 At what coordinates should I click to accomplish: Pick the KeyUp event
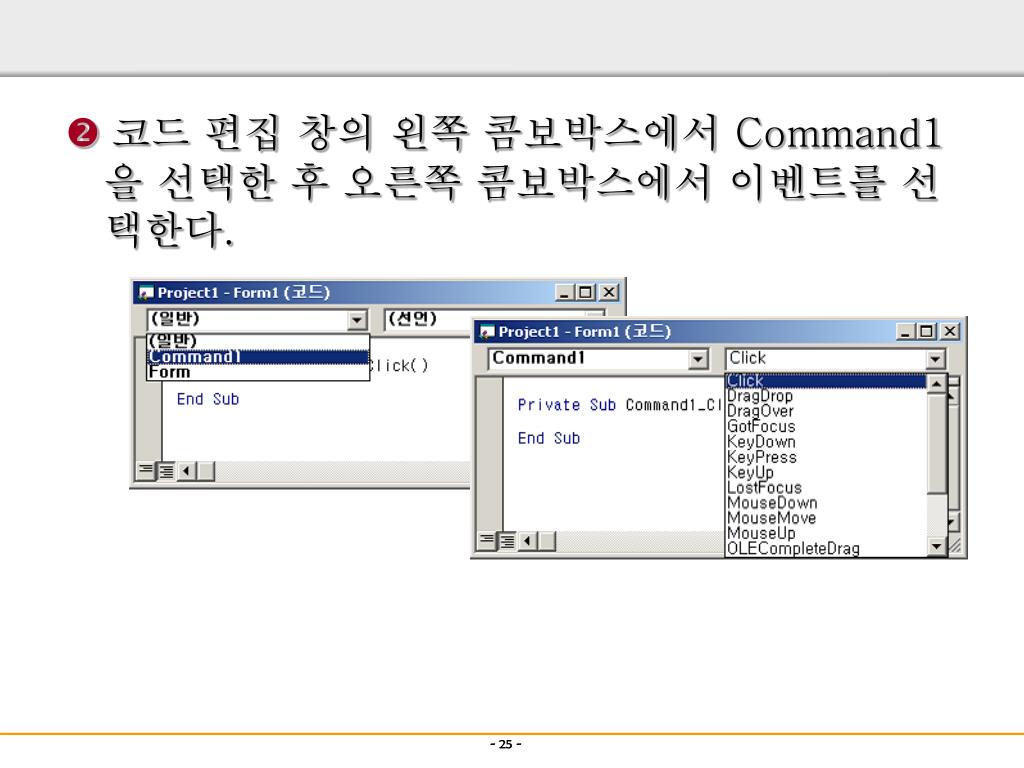825,472
